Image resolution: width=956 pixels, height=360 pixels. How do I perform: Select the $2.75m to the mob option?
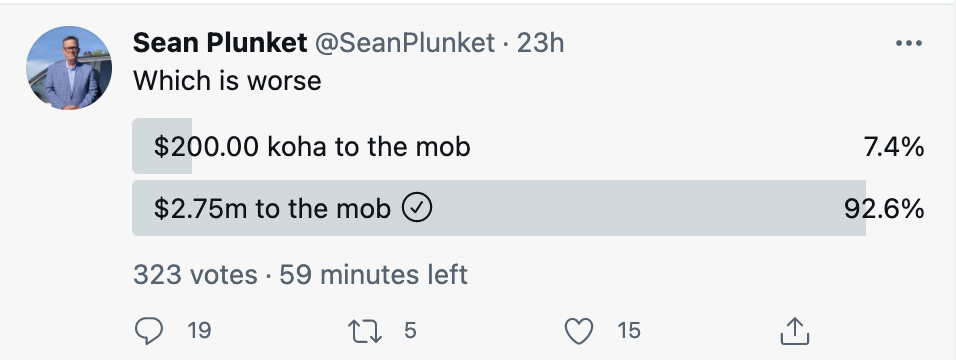(x=528, y=208)
